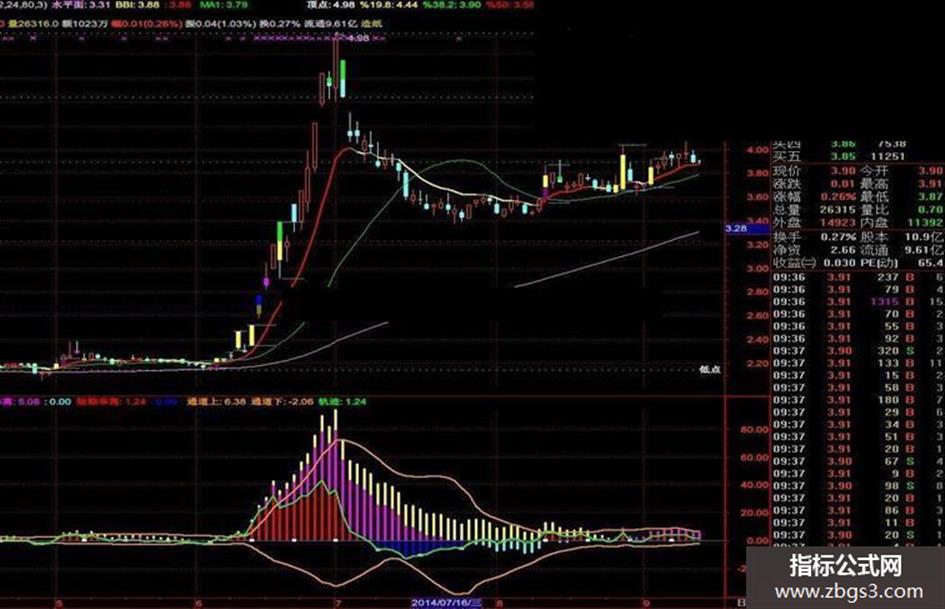Select the 现价 3.90 quote row

[x=814, y=171]
